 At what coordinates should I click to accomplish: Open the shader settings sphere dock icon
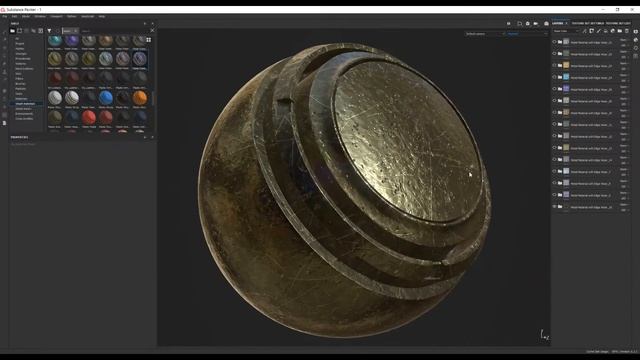(636, 40)
